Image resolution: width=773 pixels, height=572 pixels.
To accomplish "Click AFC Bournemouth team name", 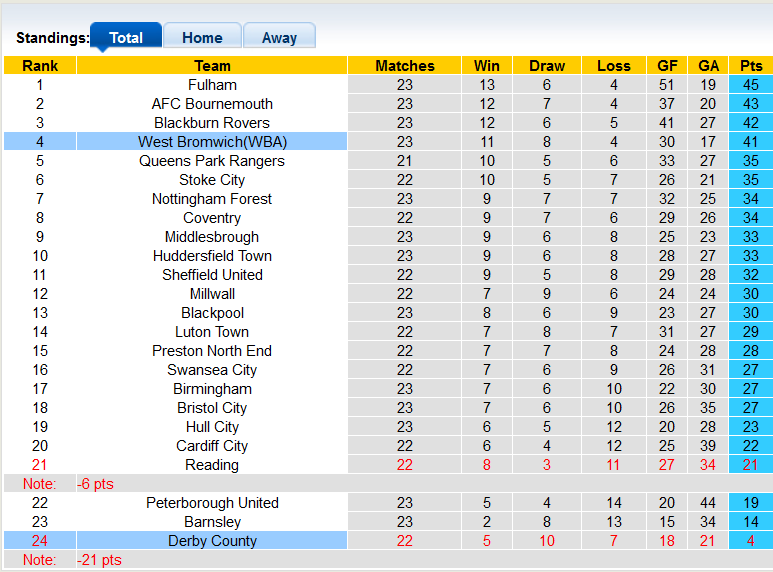I will tap(212, 104).
